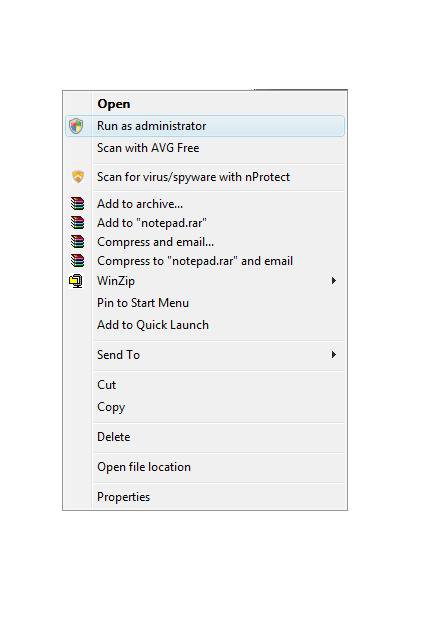Click the WinRAR icon next to Add to archive
Screen dimensions: 432x618
(78, 203)
